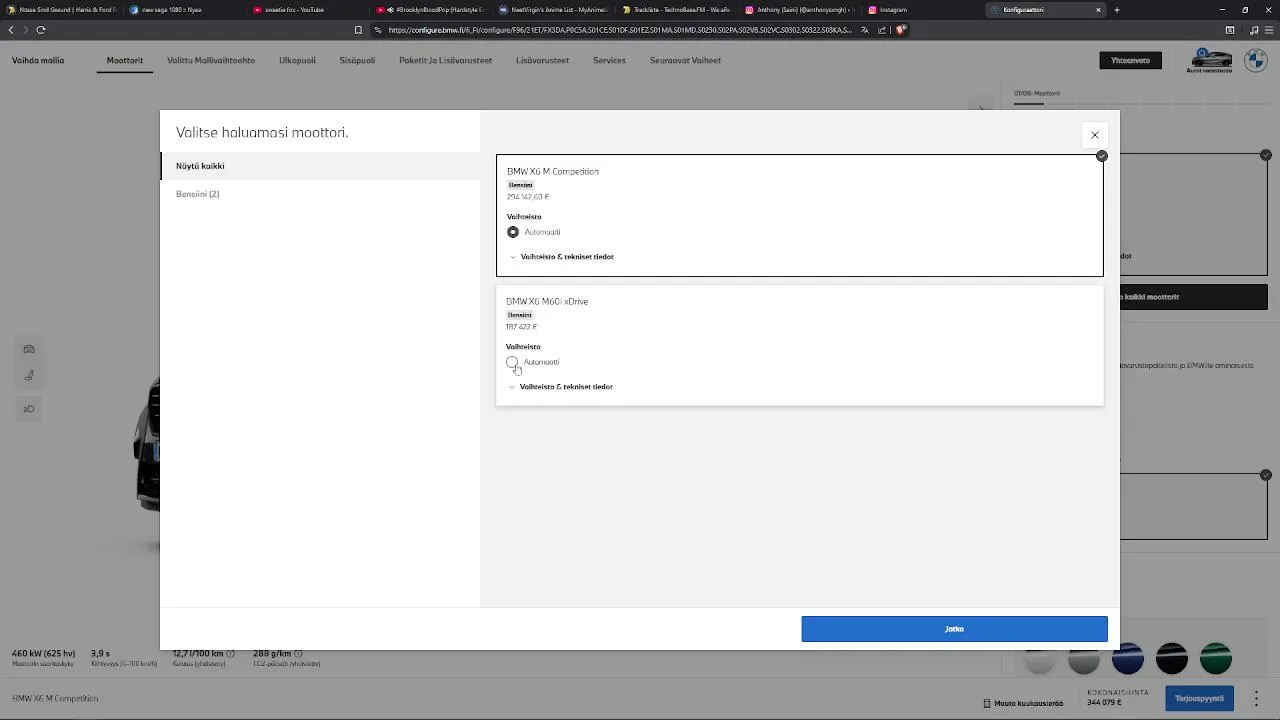This screenshot has height=720, width=1280.
Task: Open the Lisävarusteet navigation item
Action: [542, 60]
